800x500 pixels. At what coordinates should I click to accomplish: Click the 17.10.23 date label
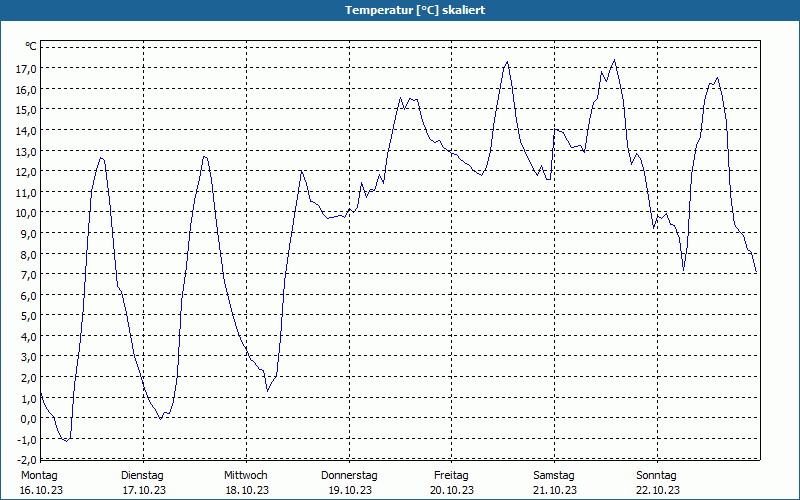[x=144, y=490]
